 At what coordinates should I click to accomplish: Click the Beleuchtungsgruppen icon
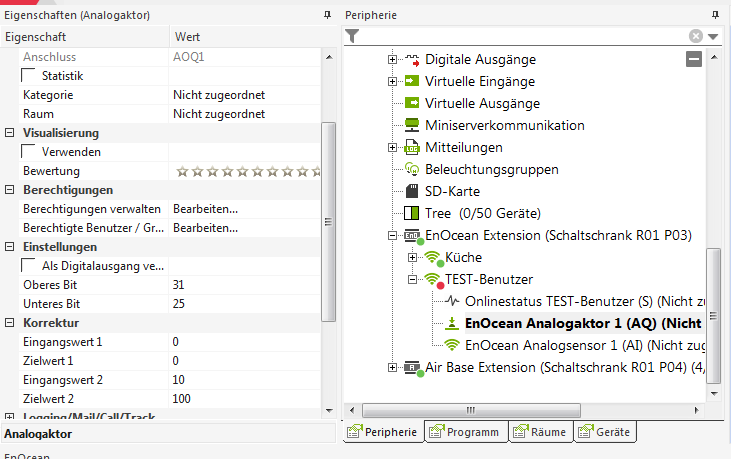[x=411, y=169]
